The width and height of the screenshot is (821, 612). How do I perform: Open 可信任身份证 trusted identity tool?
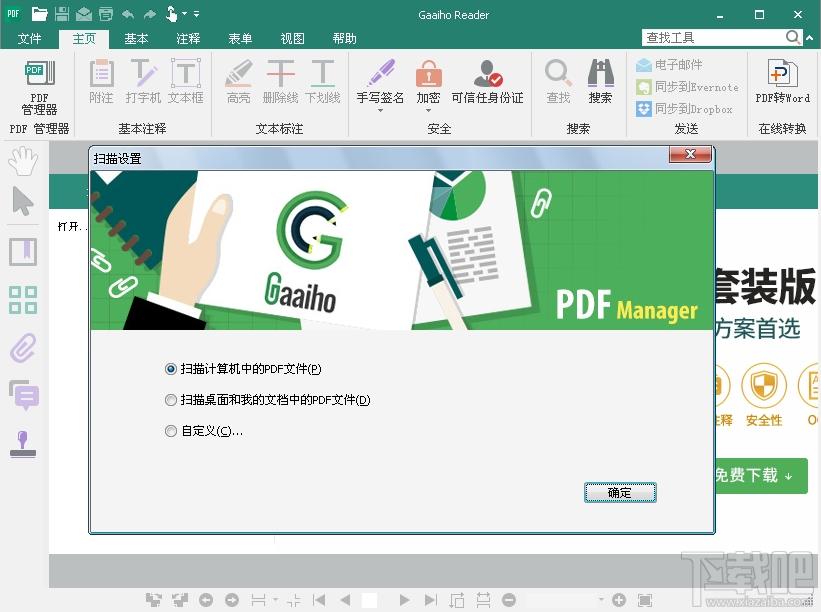tap(487, 81)
